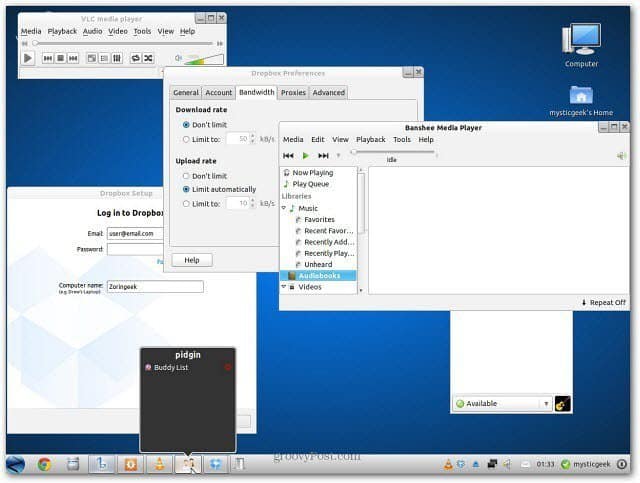Click Buddy List in pidgin popup
The image size is (640, 483).
click(x=171, y=367)
